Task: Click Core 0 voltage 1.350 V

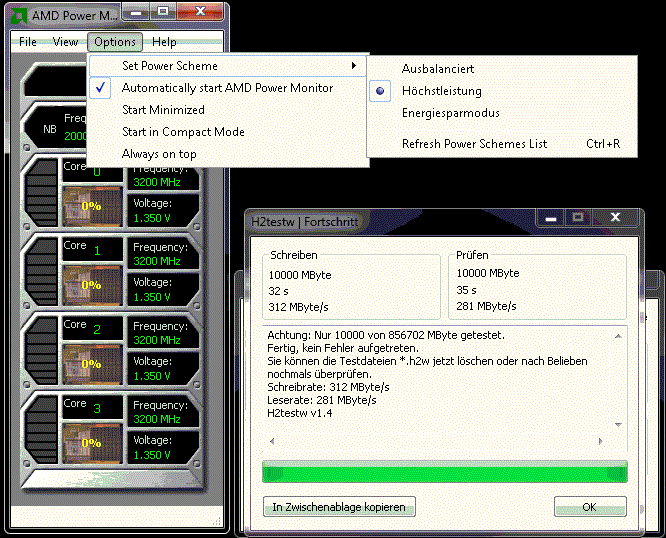Action: 152,218
